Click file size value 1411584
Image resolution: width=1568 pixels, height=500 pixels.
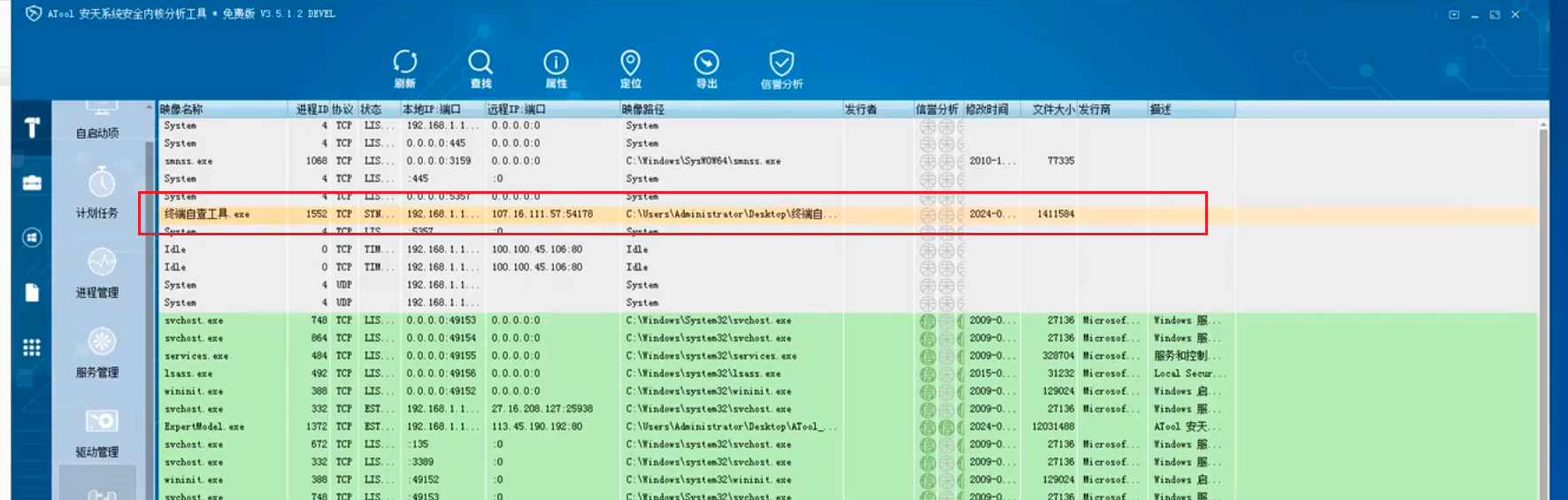[1056, 214]
